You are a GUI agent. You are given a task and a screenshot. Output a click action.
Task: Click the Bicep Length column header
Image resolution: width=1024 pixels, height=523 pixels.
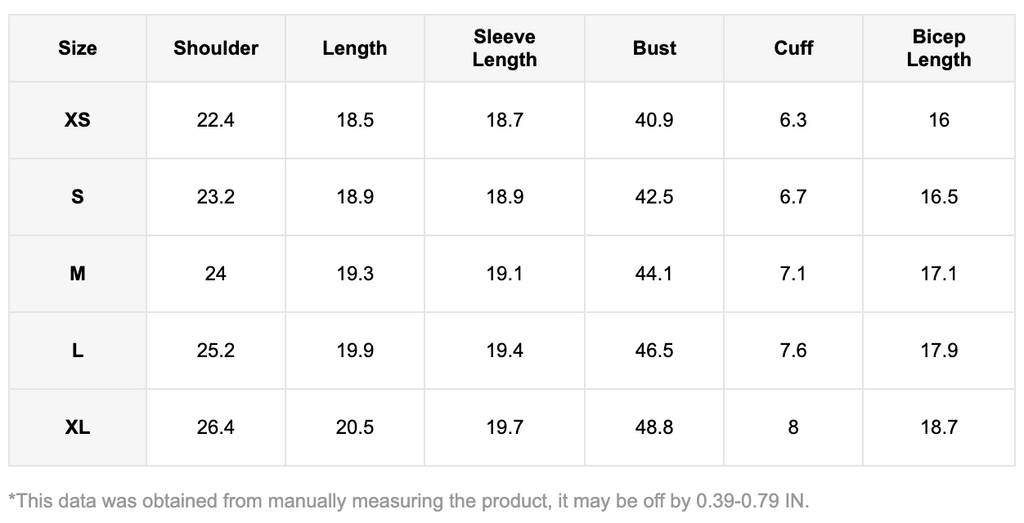[938, 48]
